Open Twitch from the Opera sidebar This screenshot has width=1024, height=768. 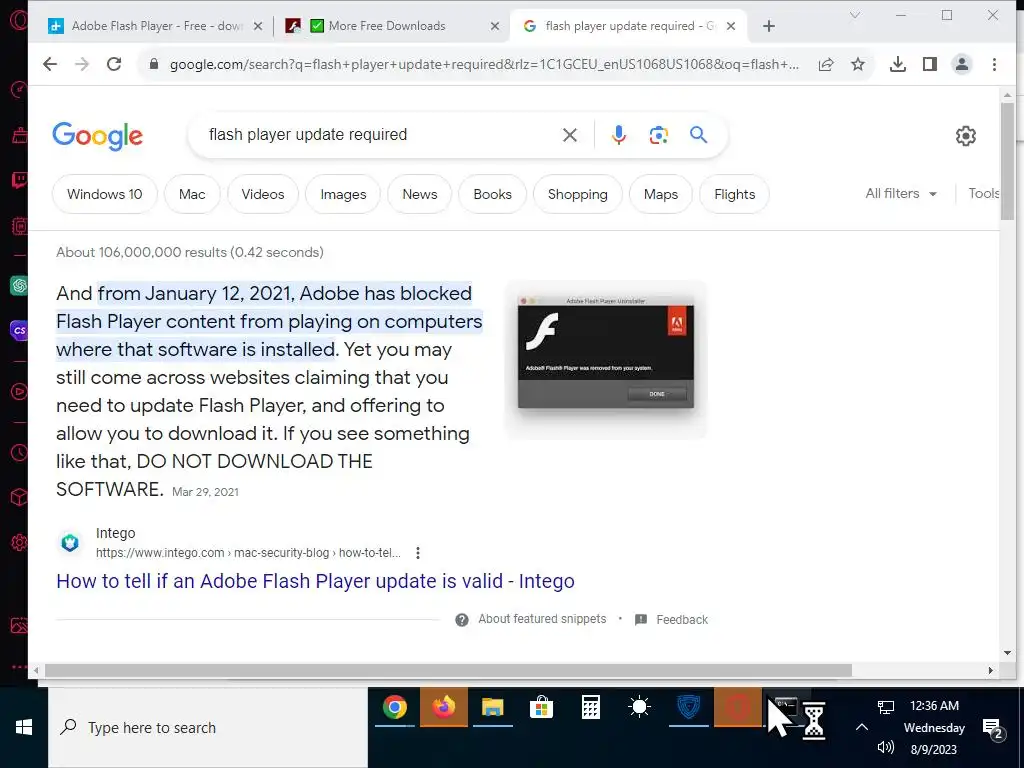[20, 181]
